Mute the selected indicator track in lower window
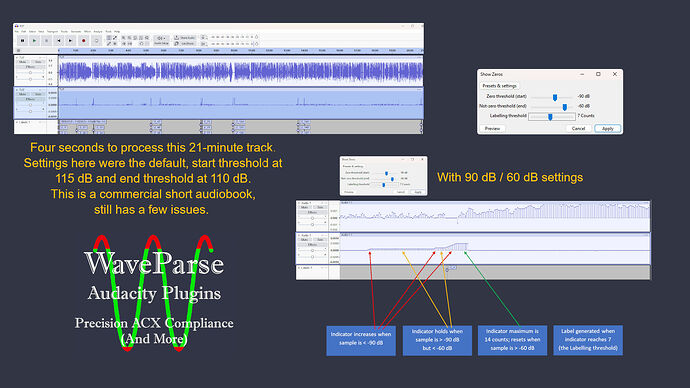Image resolution: width=690 pixels, height=388 pixels. (x=305, y=240)
